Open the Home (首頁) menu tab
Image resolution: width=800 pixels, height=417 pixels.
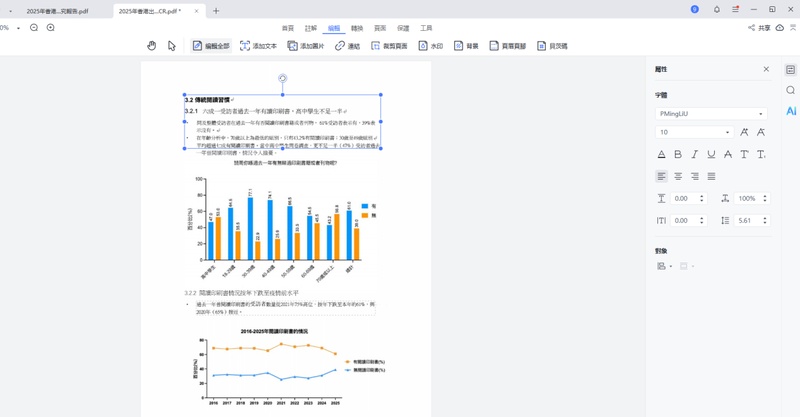coord(288,28)
